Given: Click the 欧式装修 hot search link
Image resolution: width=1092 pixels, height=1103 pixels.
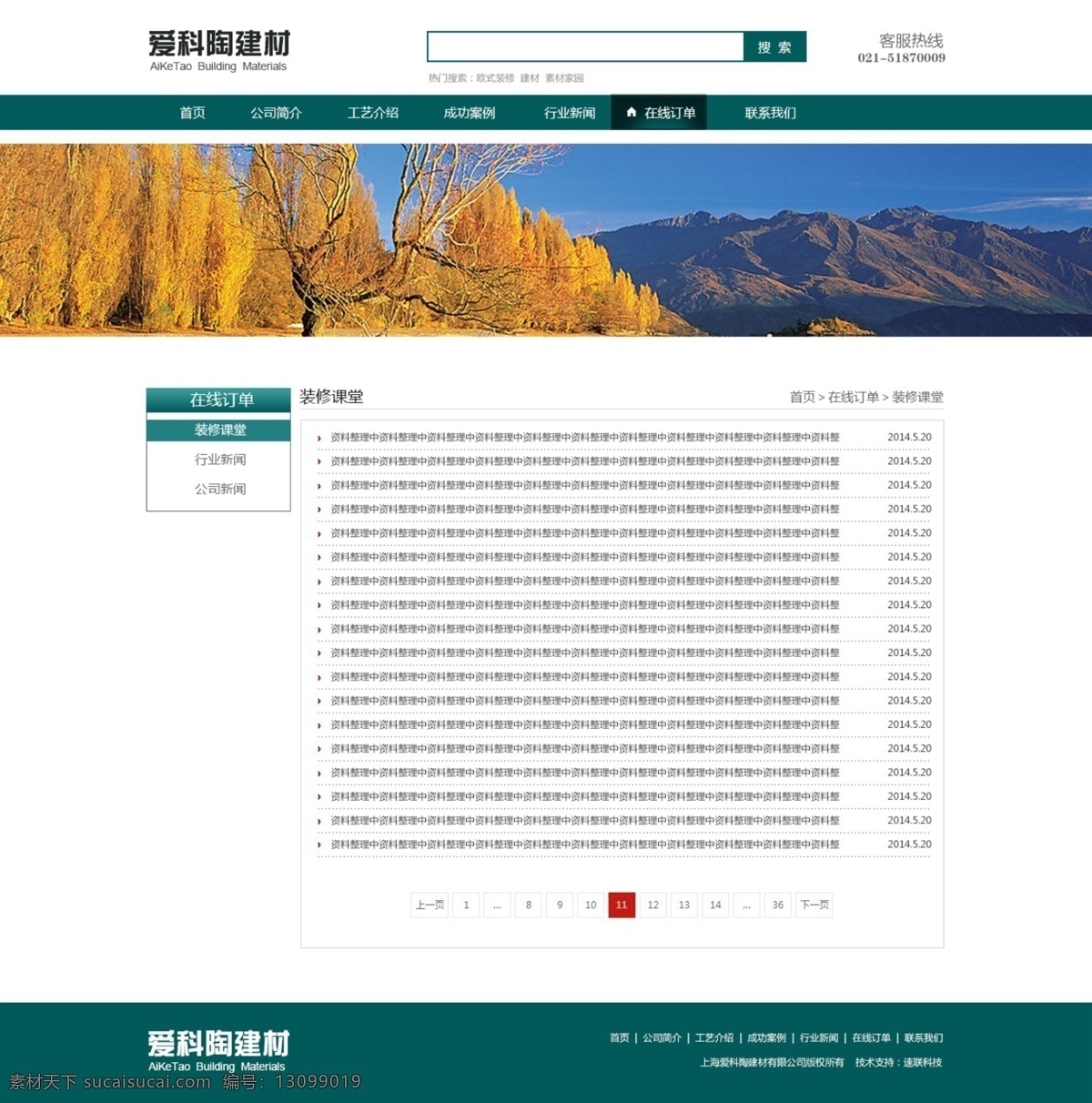Looking at the screenshot, I should 495,78.
